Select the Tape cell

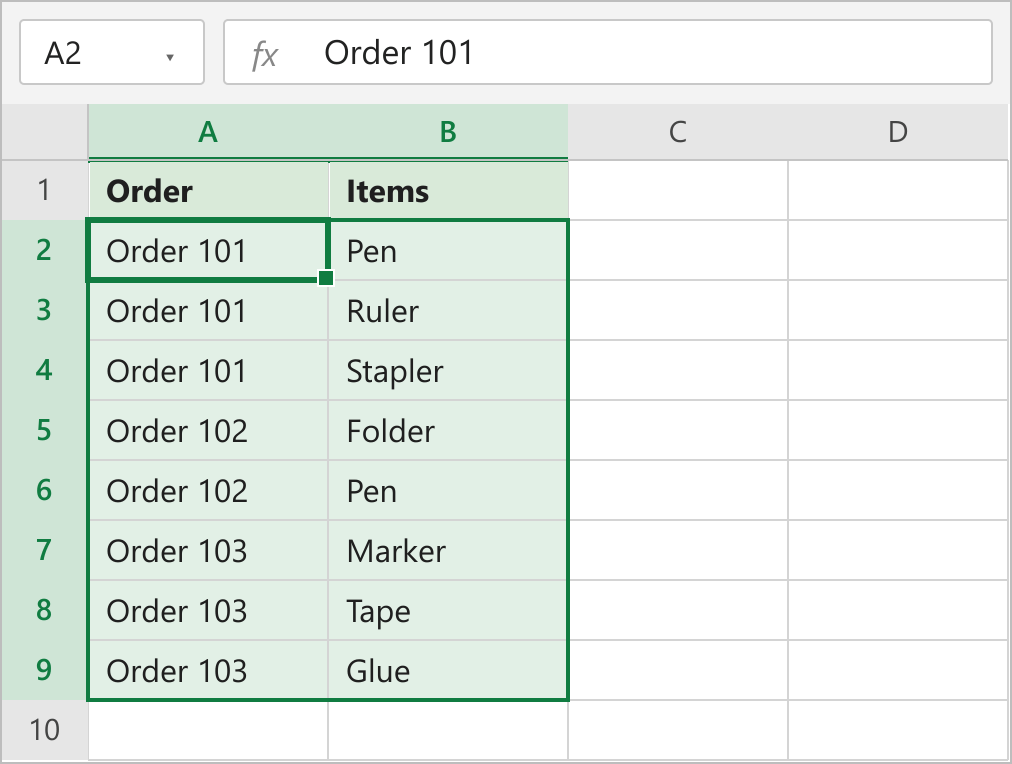(x=448, y=610)
